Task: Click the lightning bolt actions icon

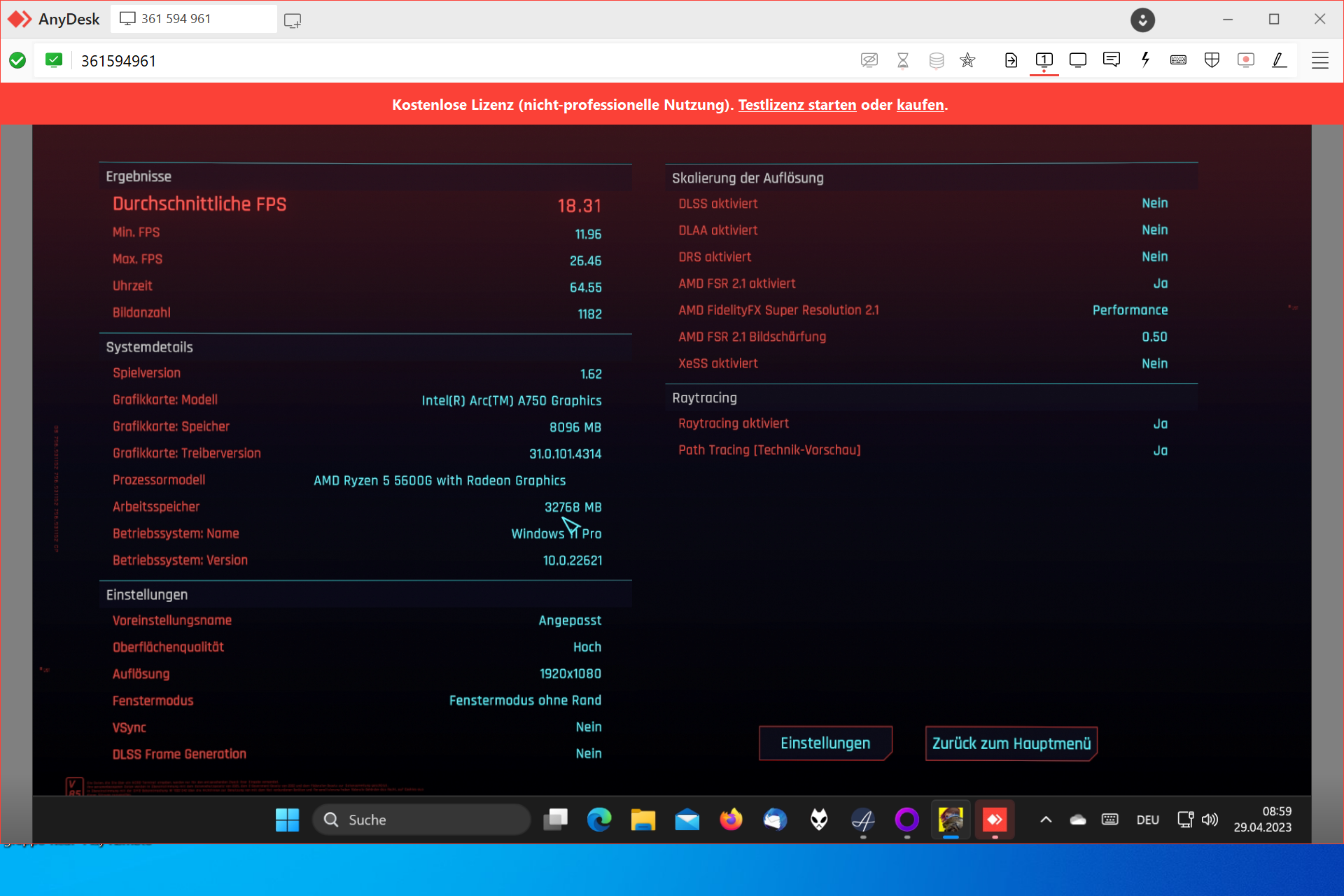Action: [x=1145, y=60]
